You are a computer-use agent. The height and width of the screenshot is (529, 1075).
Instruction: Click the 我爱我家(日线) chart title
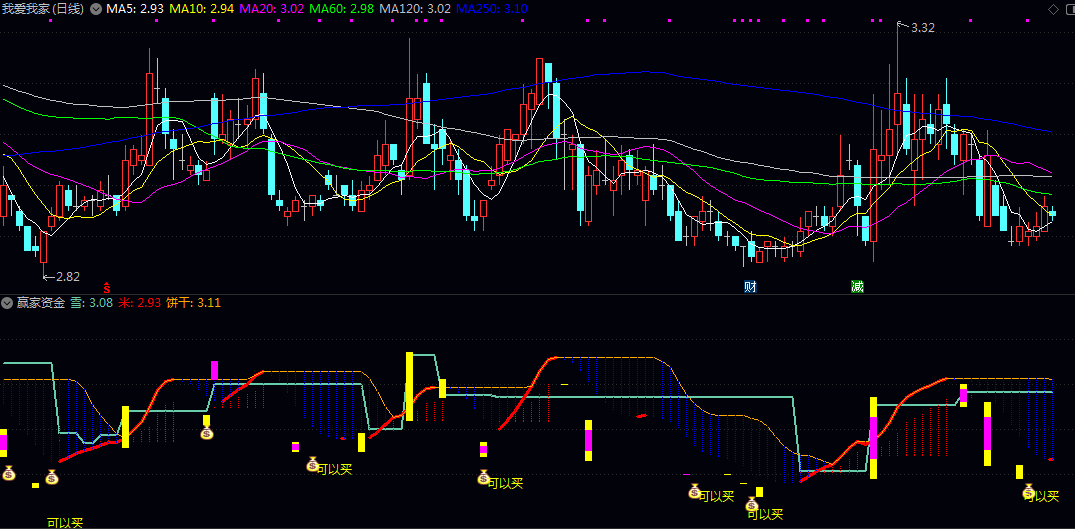coord(43,10)
